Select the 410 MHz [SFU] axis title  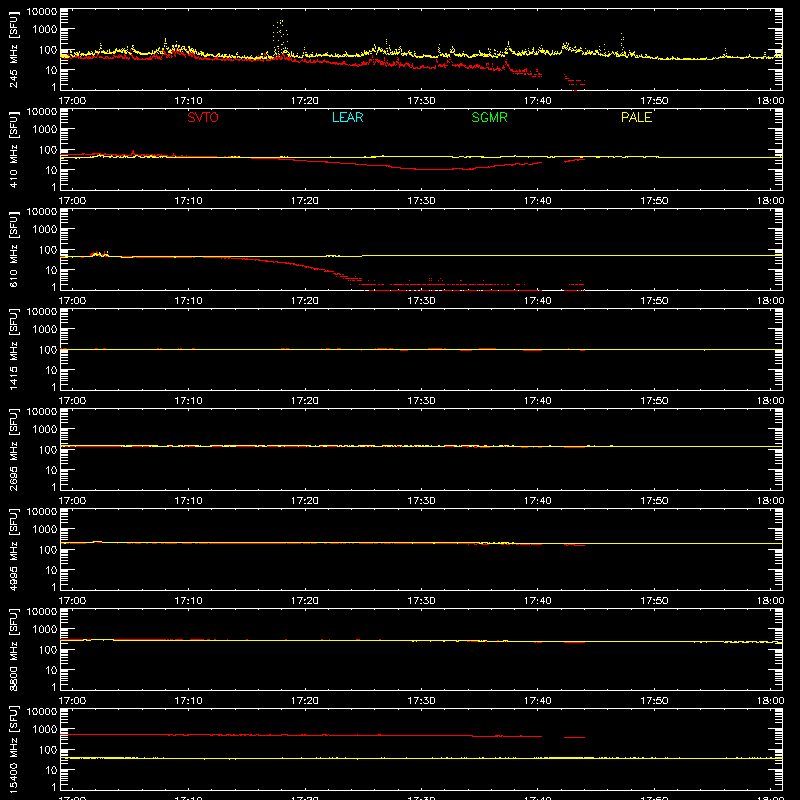(13, 149)
